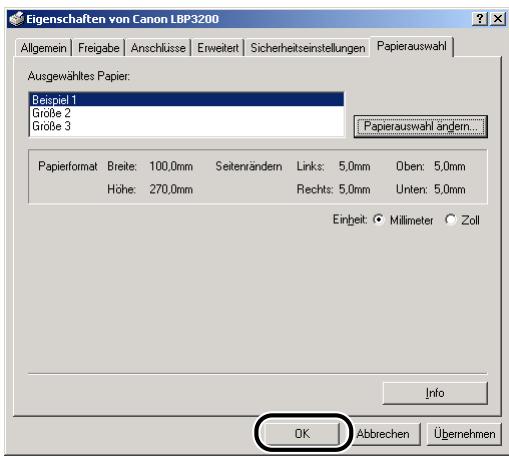Switch to the Freigabe tab
This screenshot has height=456, width=509.
click(98, 48)
